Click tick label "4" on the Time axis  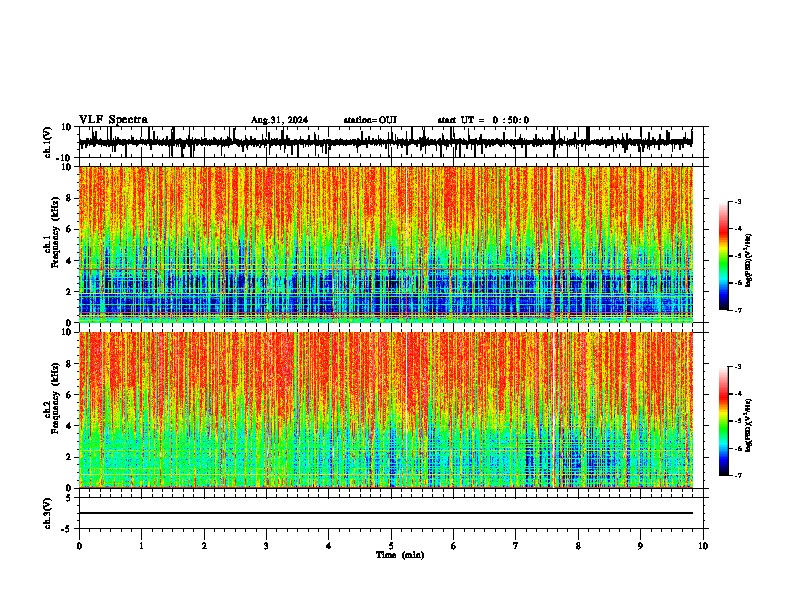[329, 546]
